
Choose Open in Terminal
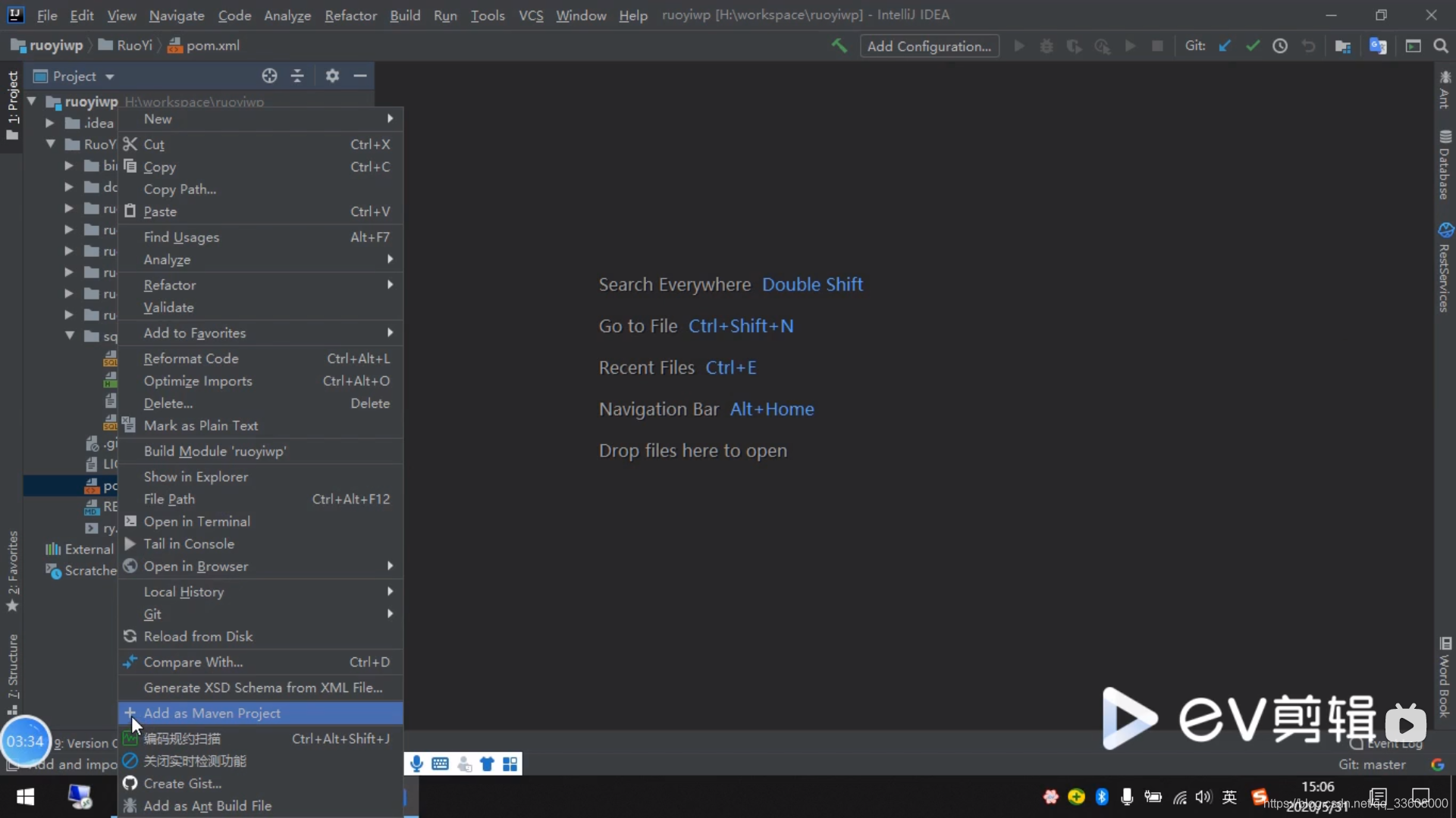pos(261,522)
